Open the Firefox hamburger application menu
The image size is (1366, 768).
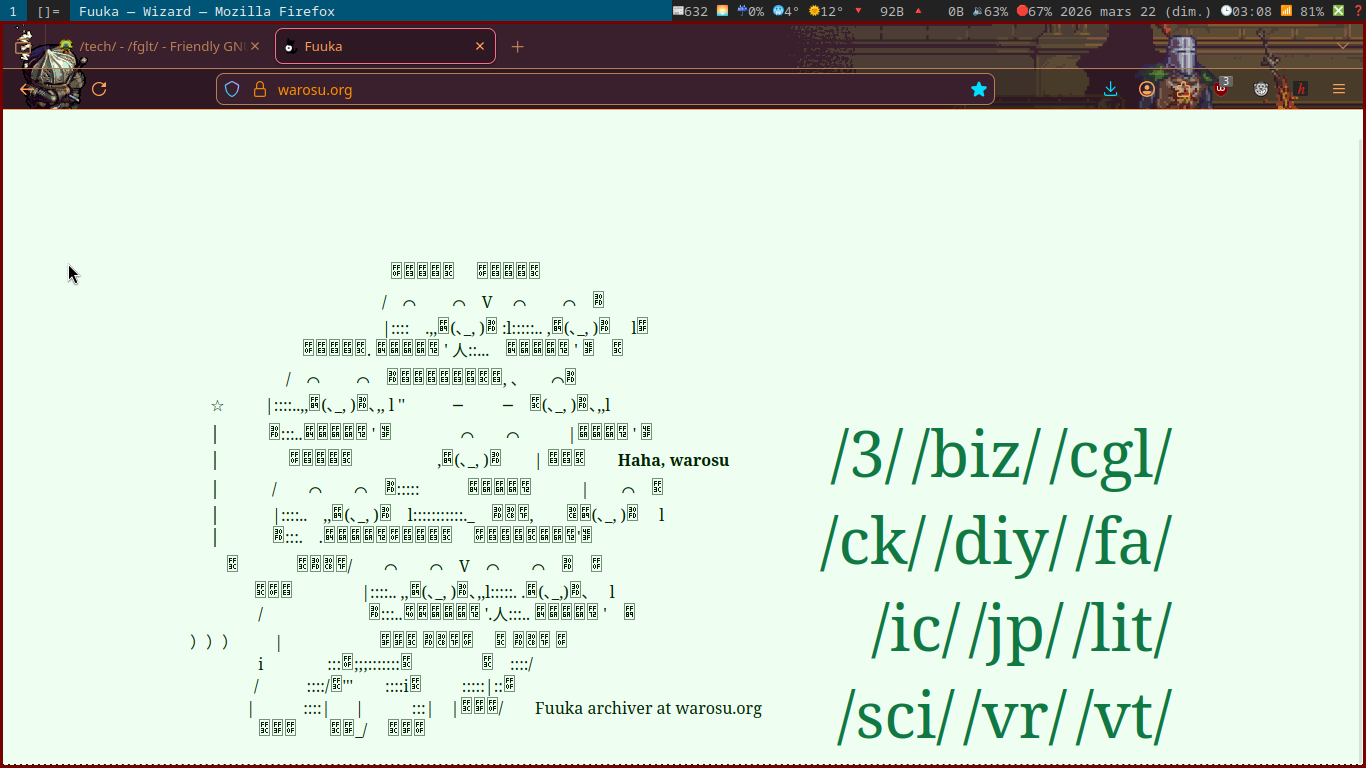point(1339,89)
